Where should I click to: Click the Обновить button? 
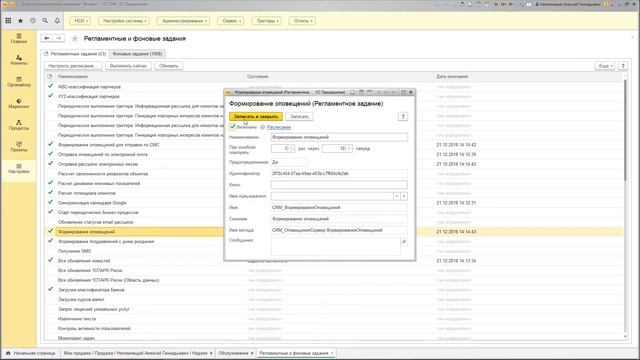[169, 66]
